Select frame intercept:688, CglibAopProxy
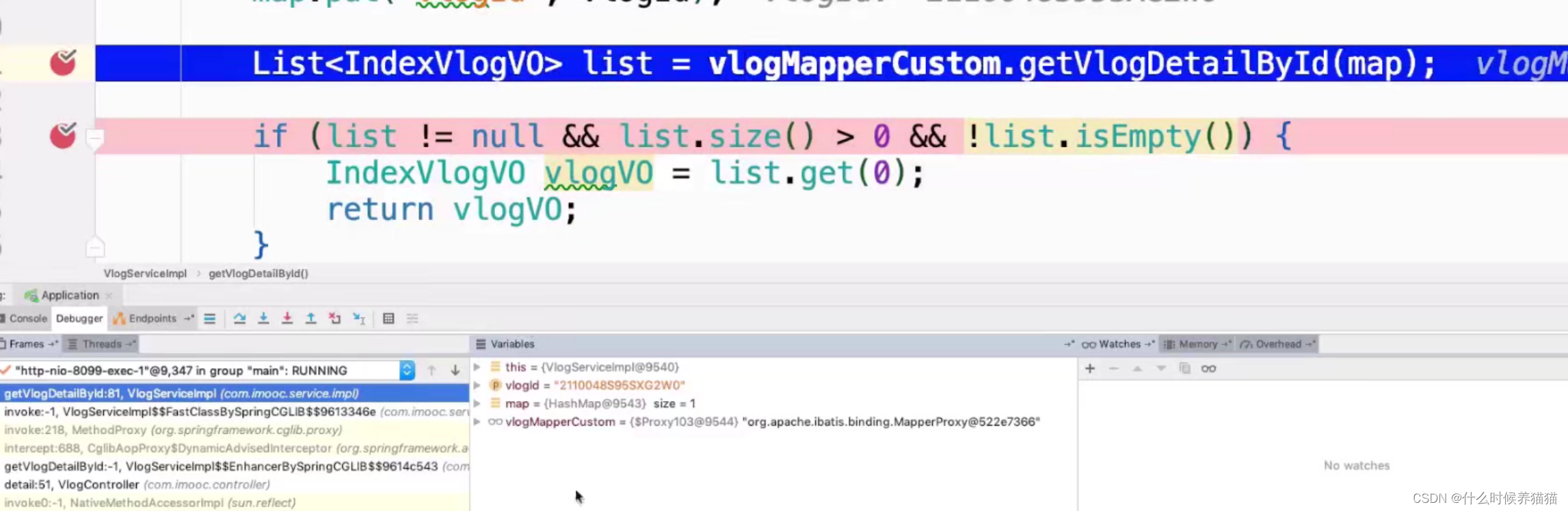This screenshot has height=511, width=1568. tap(235, 448)
